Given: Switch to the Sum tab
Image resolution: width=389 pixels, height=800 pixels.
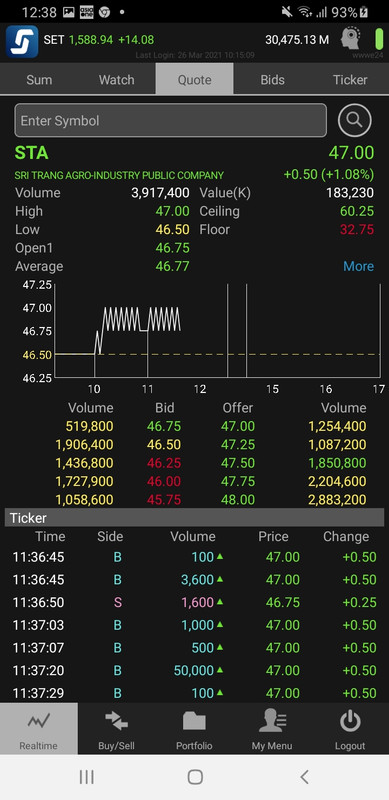Looking at the screenshot, I should coord(39,80).
